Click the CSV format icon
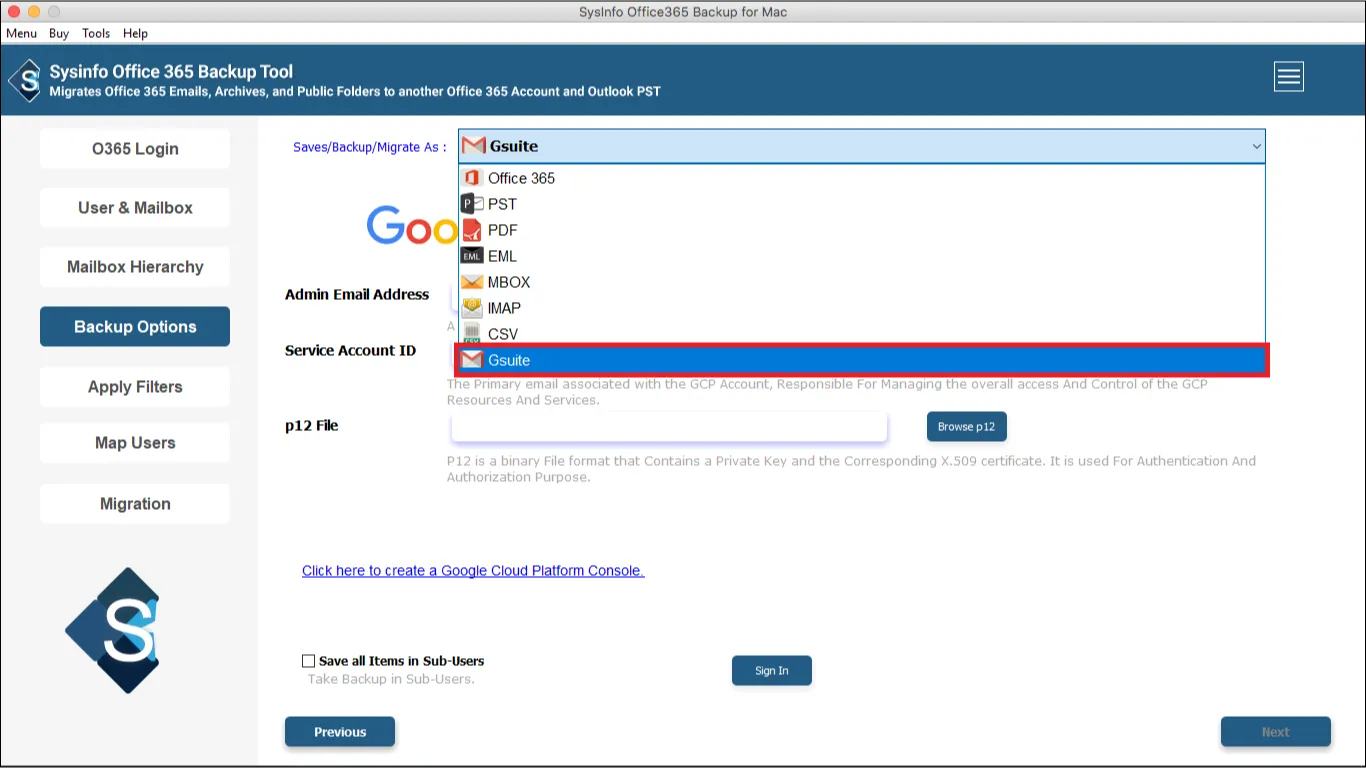 click(x=472, y=334)
